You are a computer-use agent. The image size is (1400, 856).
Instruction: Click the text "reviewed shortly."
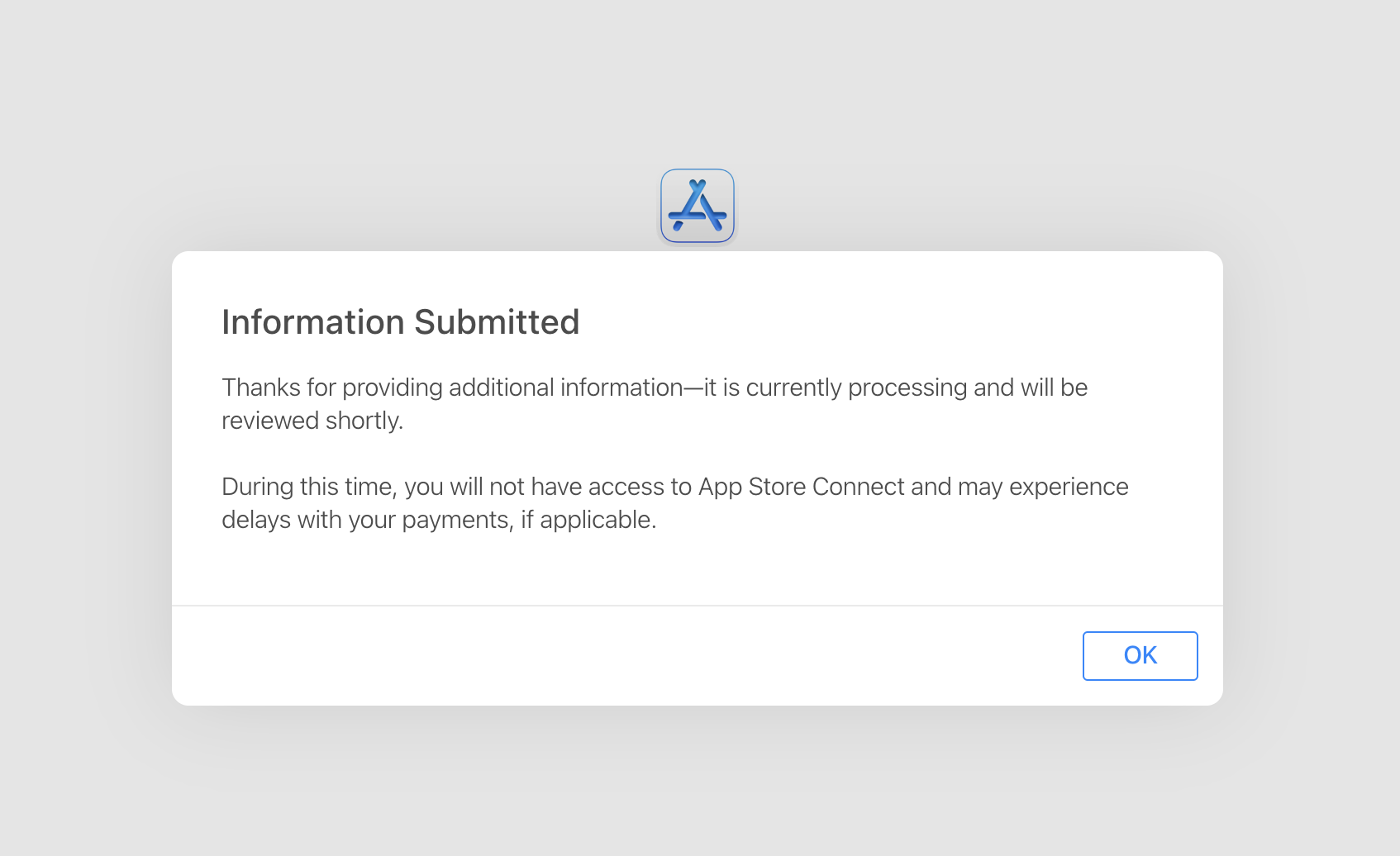312,421
